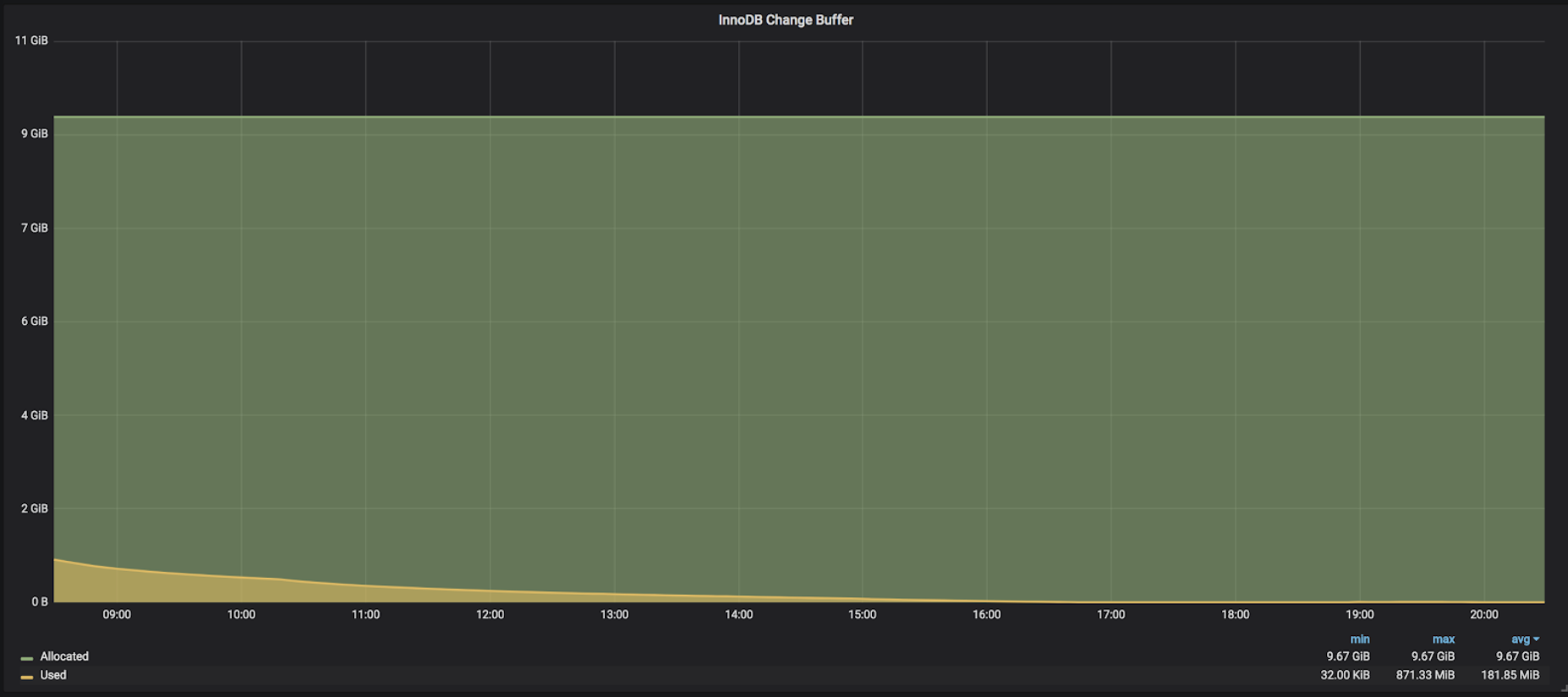
Task: Click the 871.33 MiB max value for Used
Action: pyautogui.click(x=1425, y=675)
